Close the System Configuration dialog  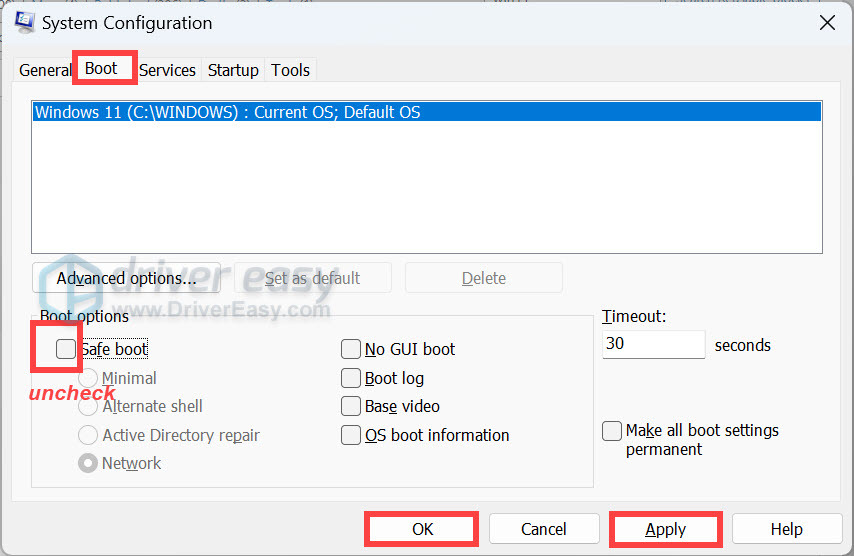click(827, 22)
